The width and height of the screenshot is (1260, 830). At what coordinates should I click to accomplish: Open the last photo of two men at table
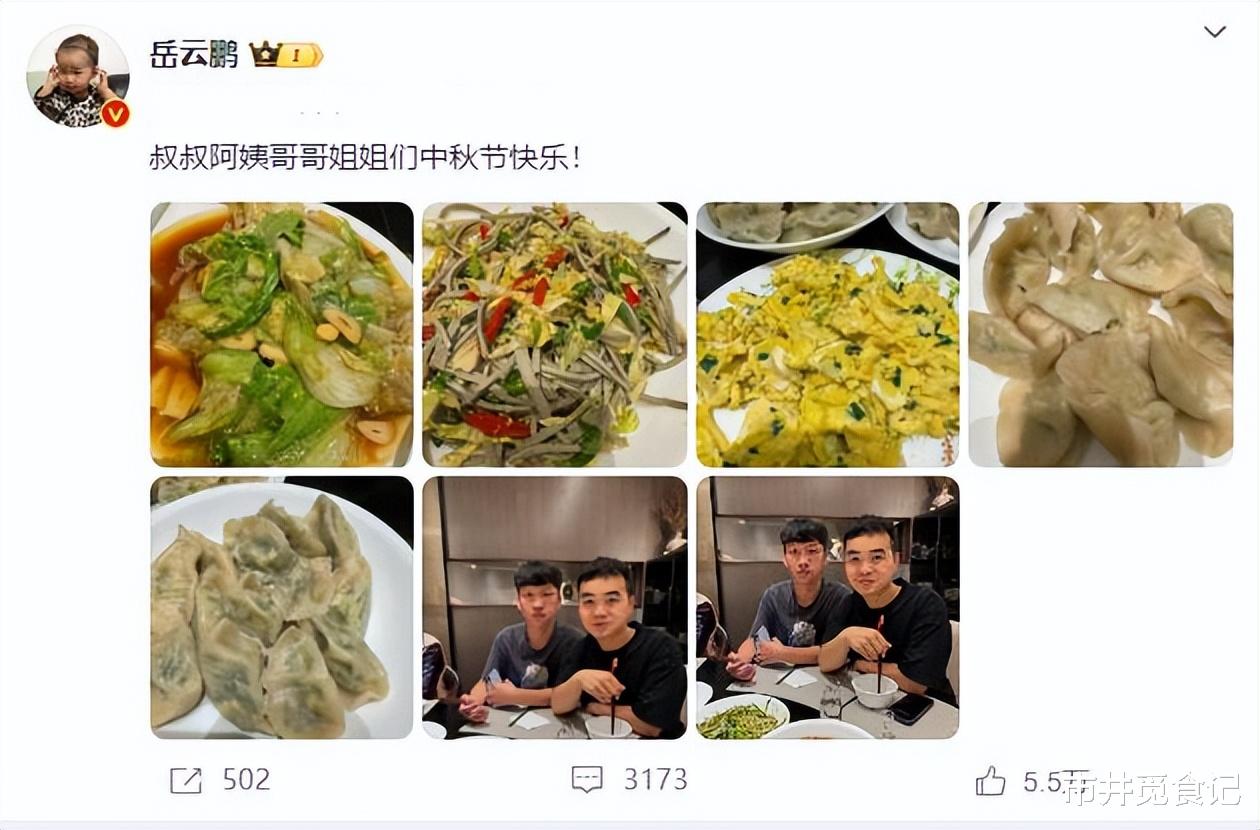click(828, 608)
